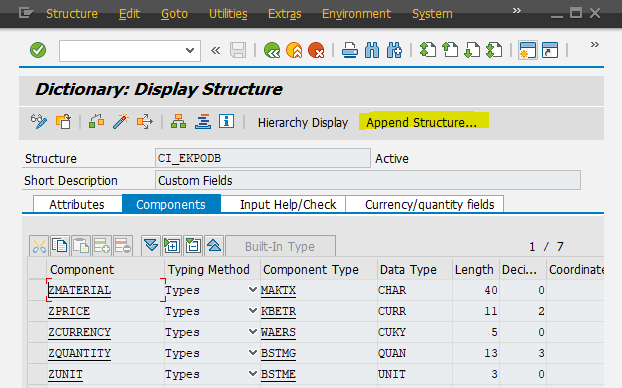
Task: Expand hidden standard toolbar items chevron
Action: pyautogui.click(x=594, y=44)
